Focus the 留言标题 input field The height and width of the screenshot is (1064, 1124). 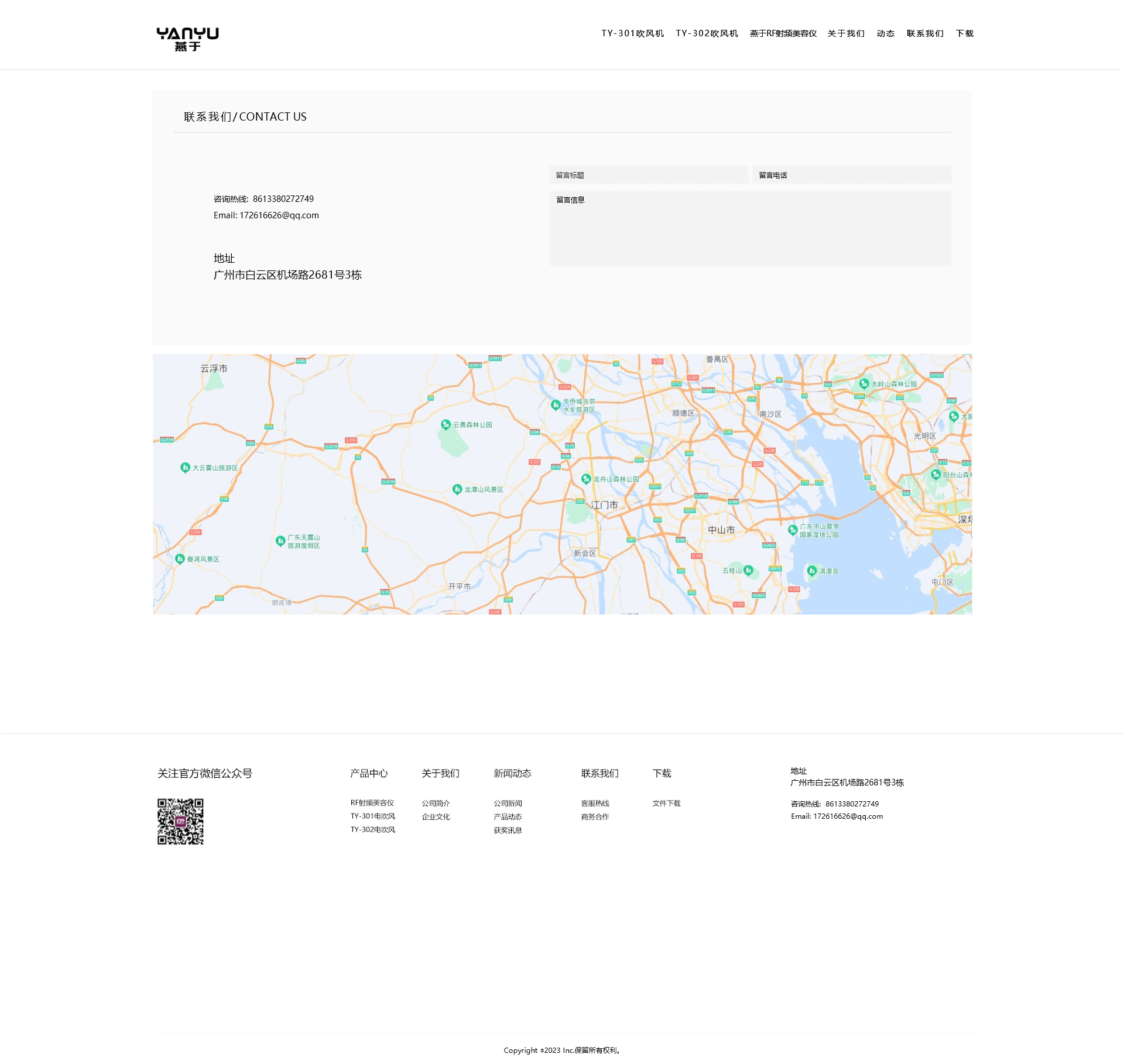click(648, 175)
